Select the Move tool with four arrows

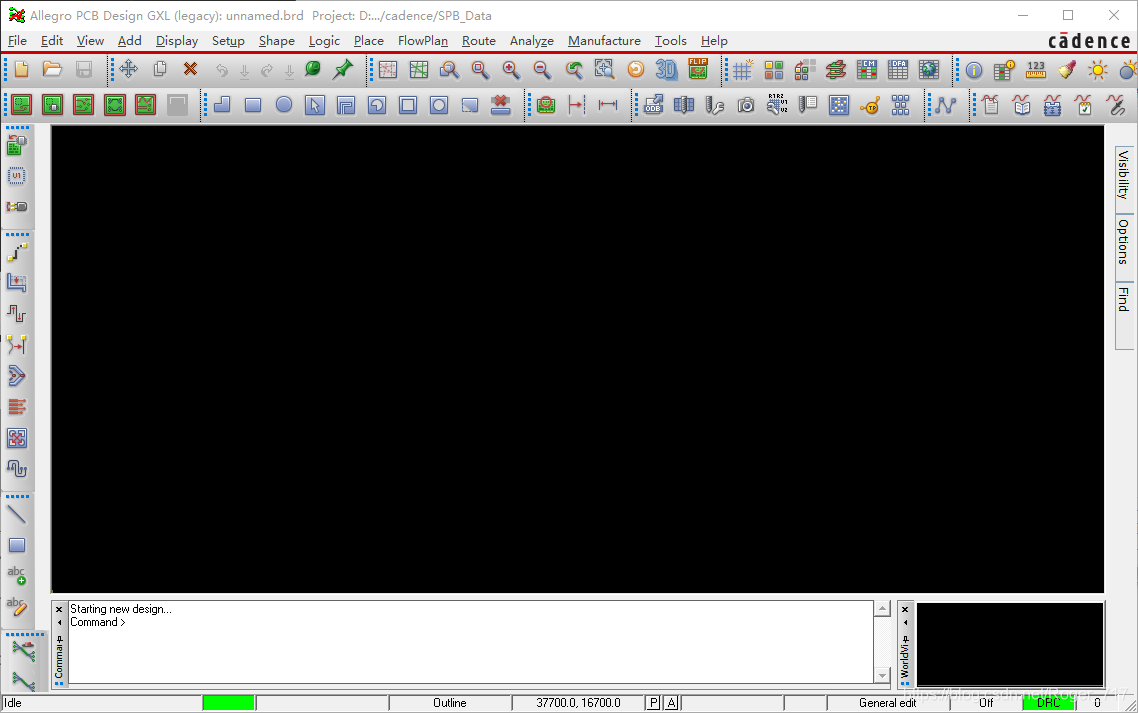128,70
